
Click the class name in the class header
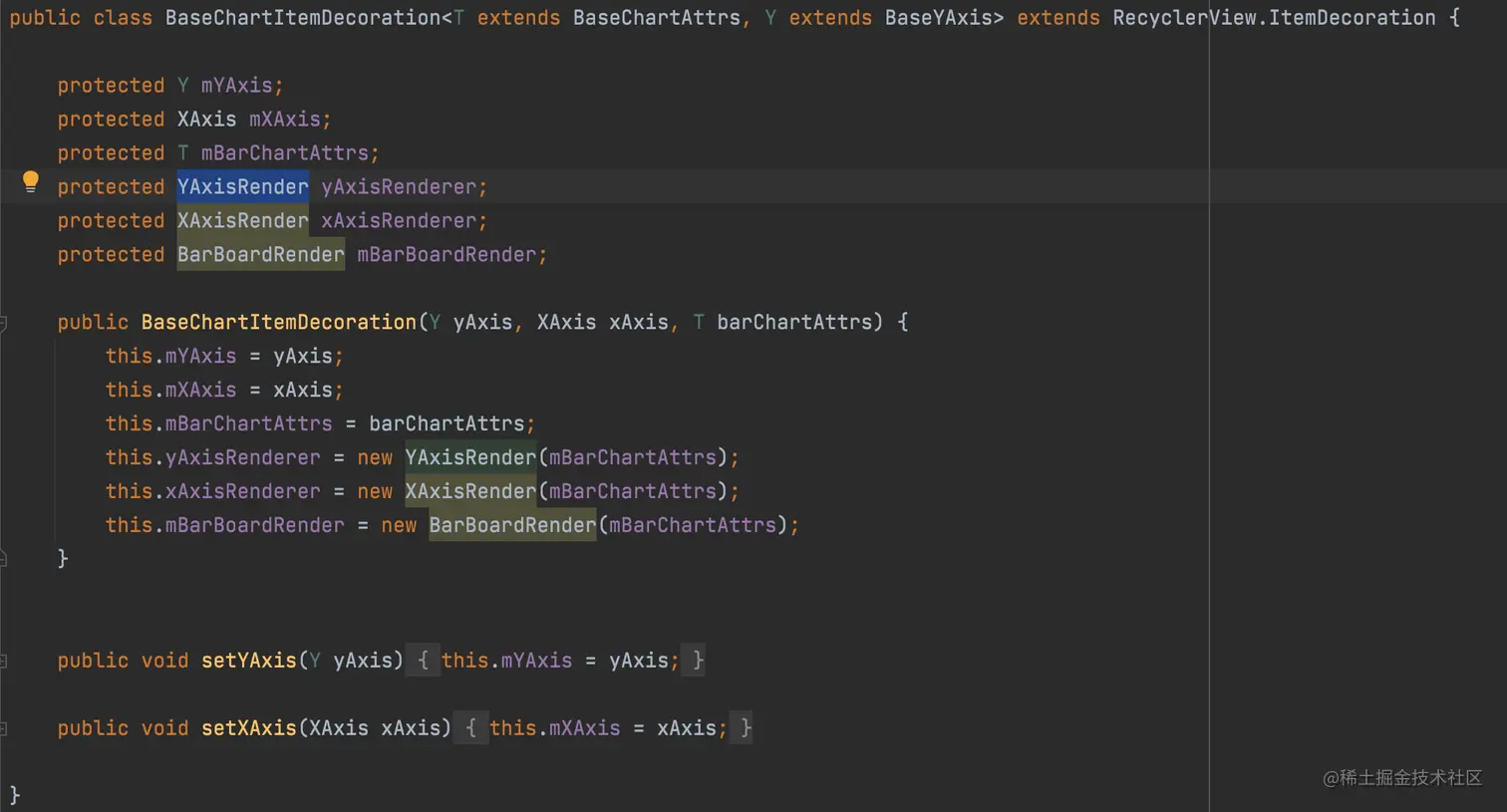click(x=303, y=17)
